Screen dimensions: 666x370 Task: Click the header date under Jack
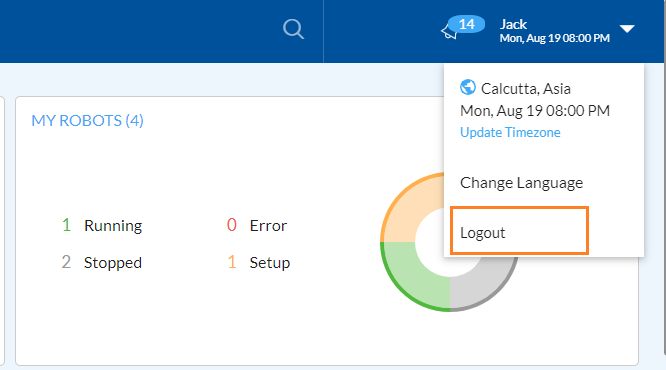tap(554, 38)
